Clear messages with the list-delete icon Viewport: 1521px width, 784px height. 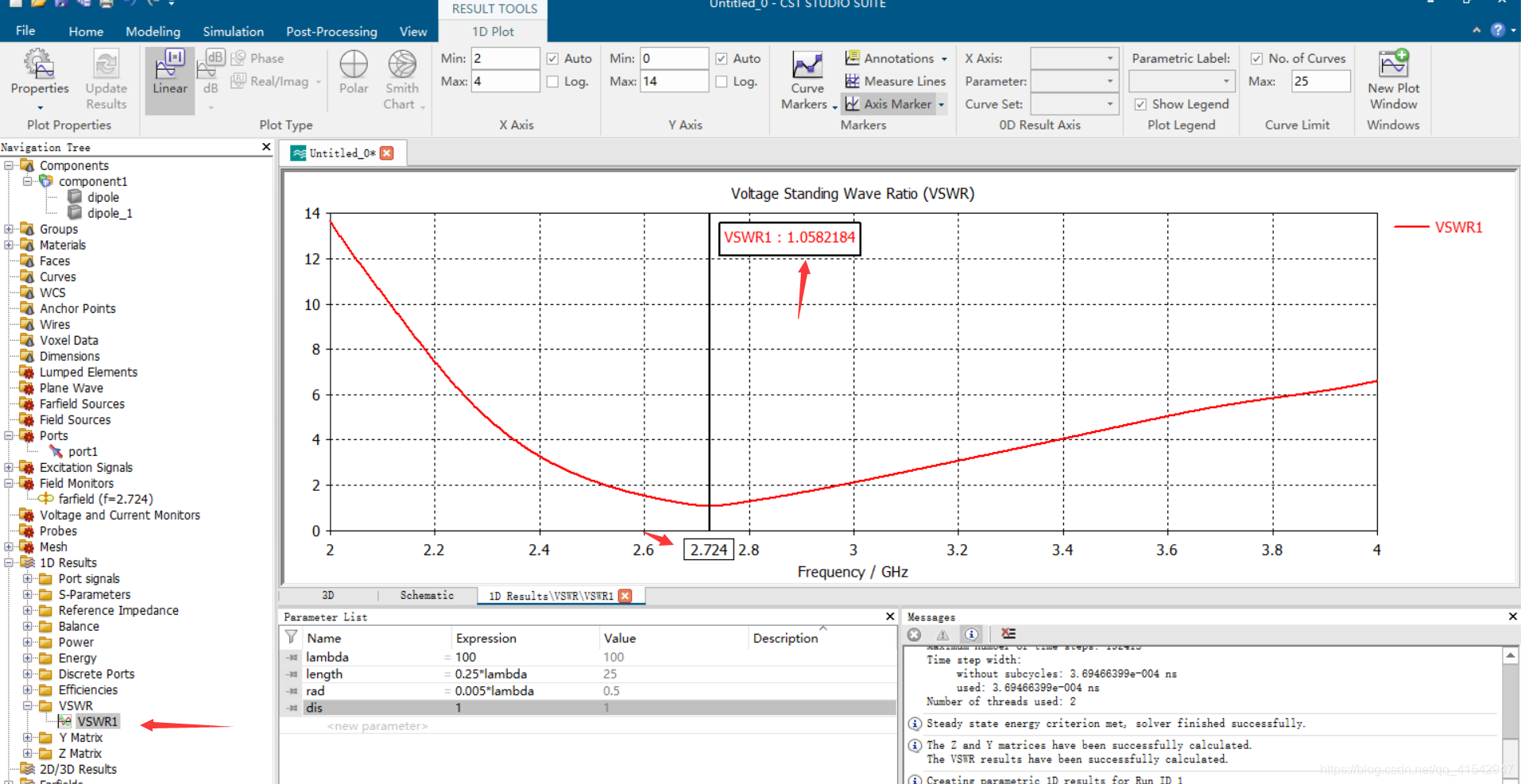1008,634
